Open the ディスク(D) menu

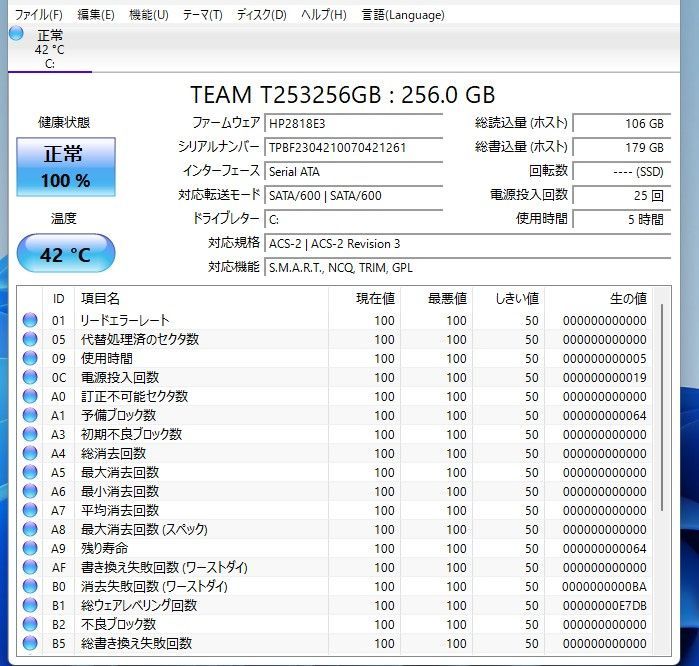pos(261,15)
